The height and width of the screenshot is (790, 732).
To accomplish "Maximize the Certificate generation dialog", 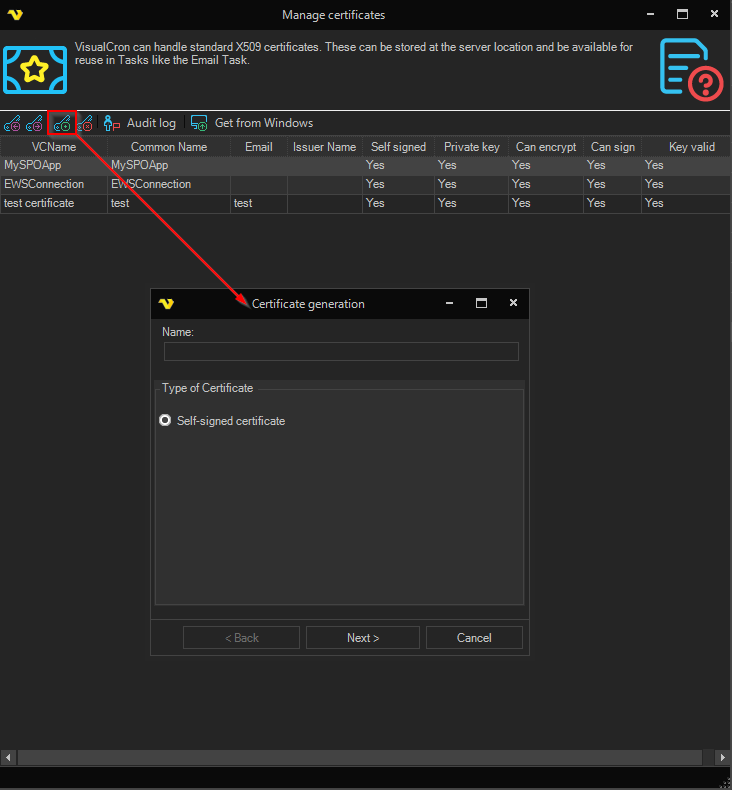I will point(481,303).
